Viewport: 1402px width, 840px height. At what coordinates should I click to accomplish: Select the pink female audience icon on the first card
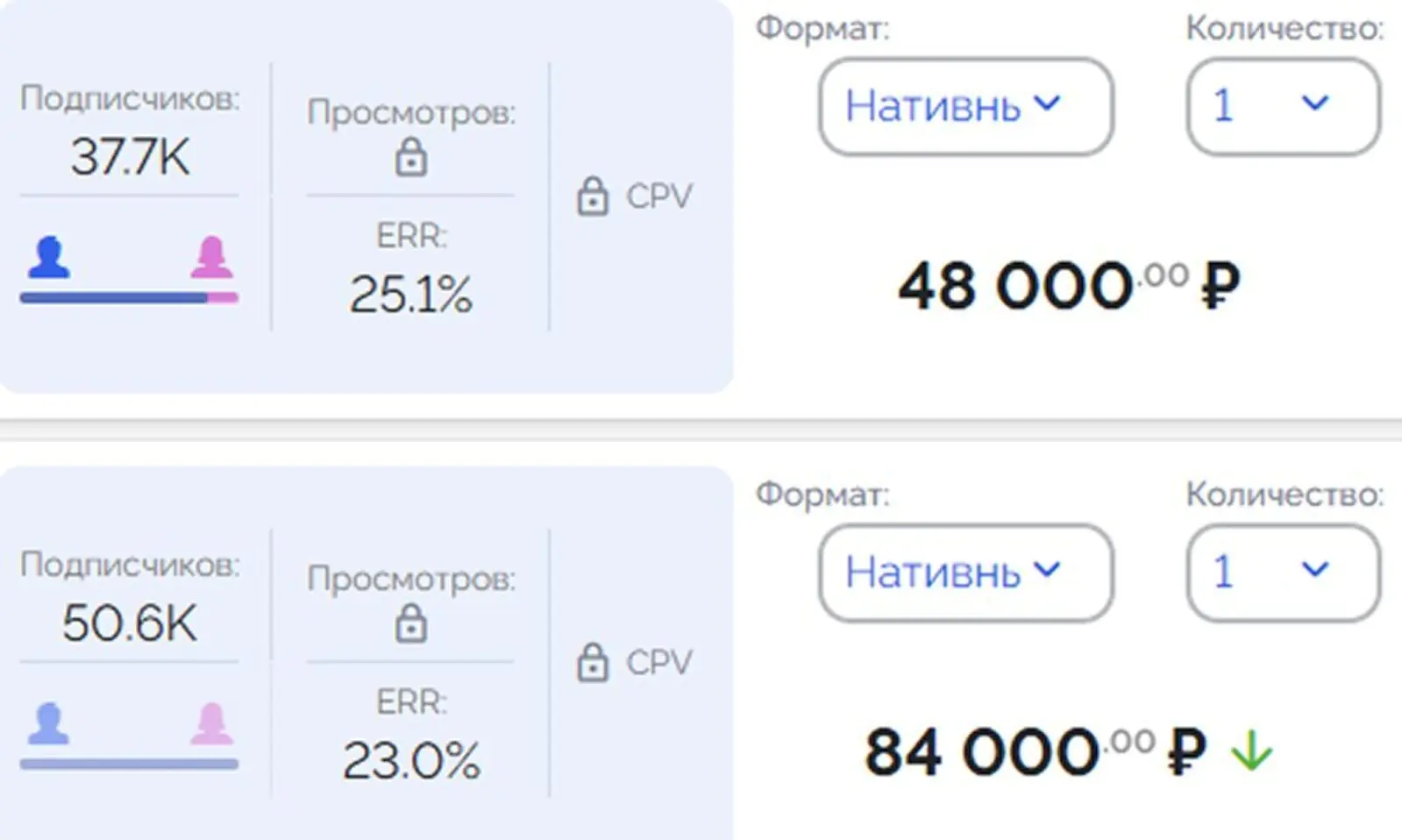point(210,257)
